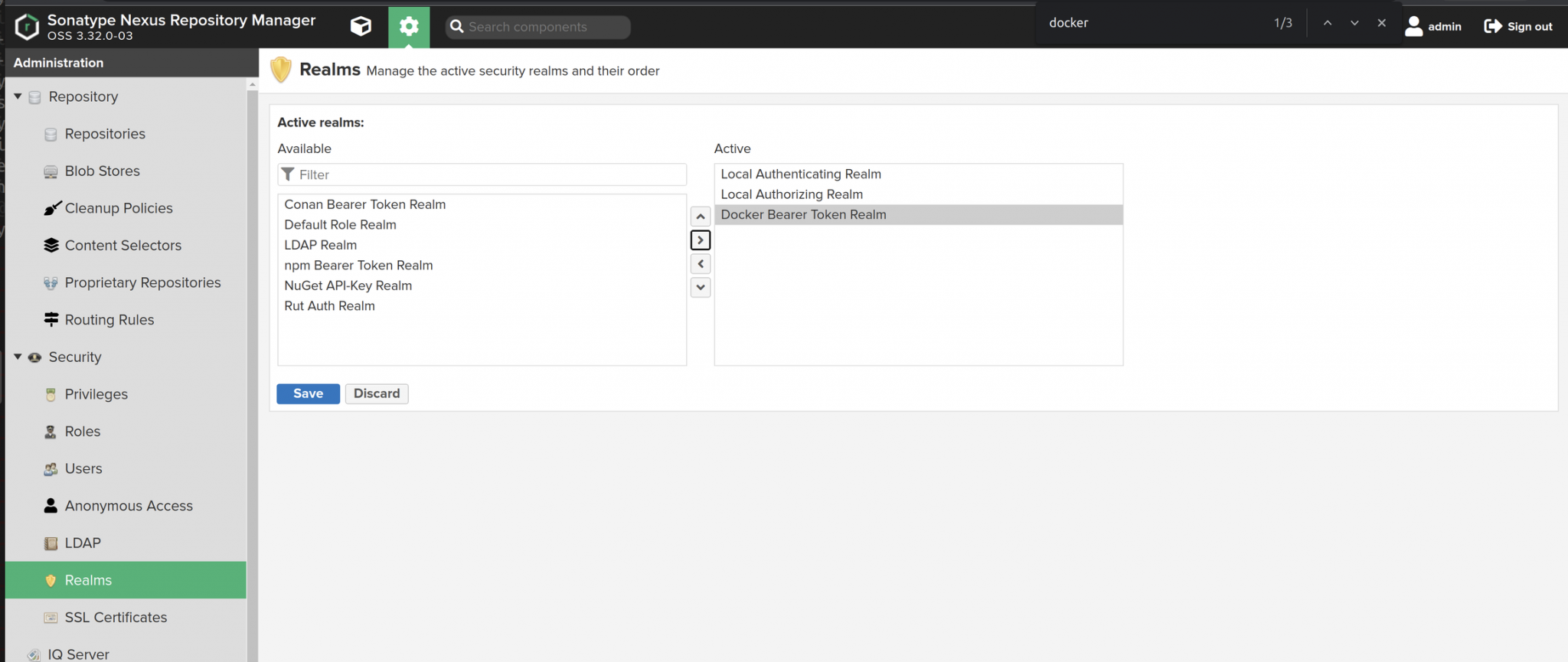Viewport: 1568px width, 662px height.
Task: Open the Browse cube icon in header
Action: coord(361,27)
